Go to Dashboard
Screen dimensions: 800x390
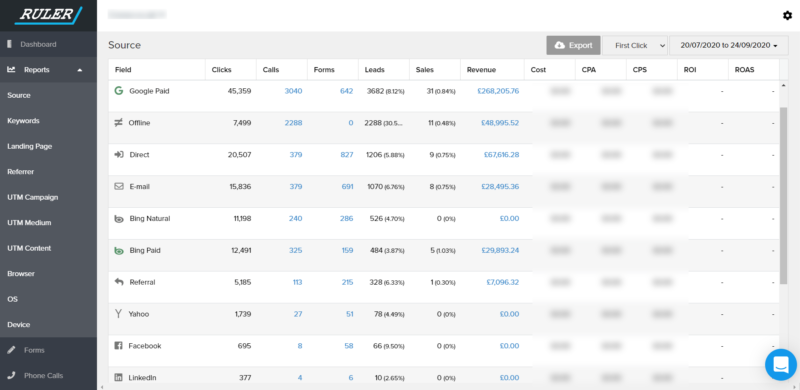(x=38, y=44)
